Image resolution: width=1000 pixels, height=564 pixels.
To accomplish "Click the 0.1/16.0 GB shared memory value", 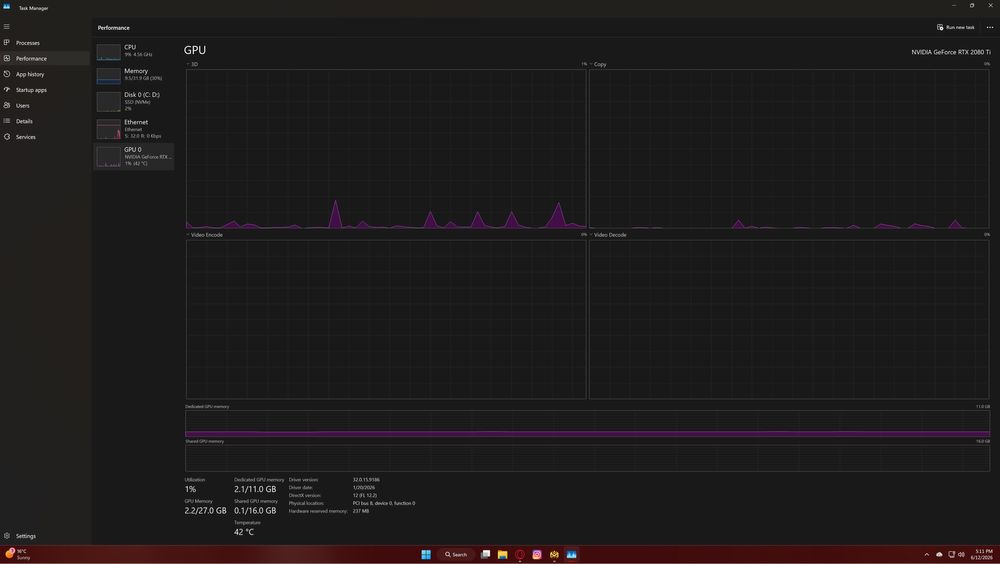I will 255,510.
